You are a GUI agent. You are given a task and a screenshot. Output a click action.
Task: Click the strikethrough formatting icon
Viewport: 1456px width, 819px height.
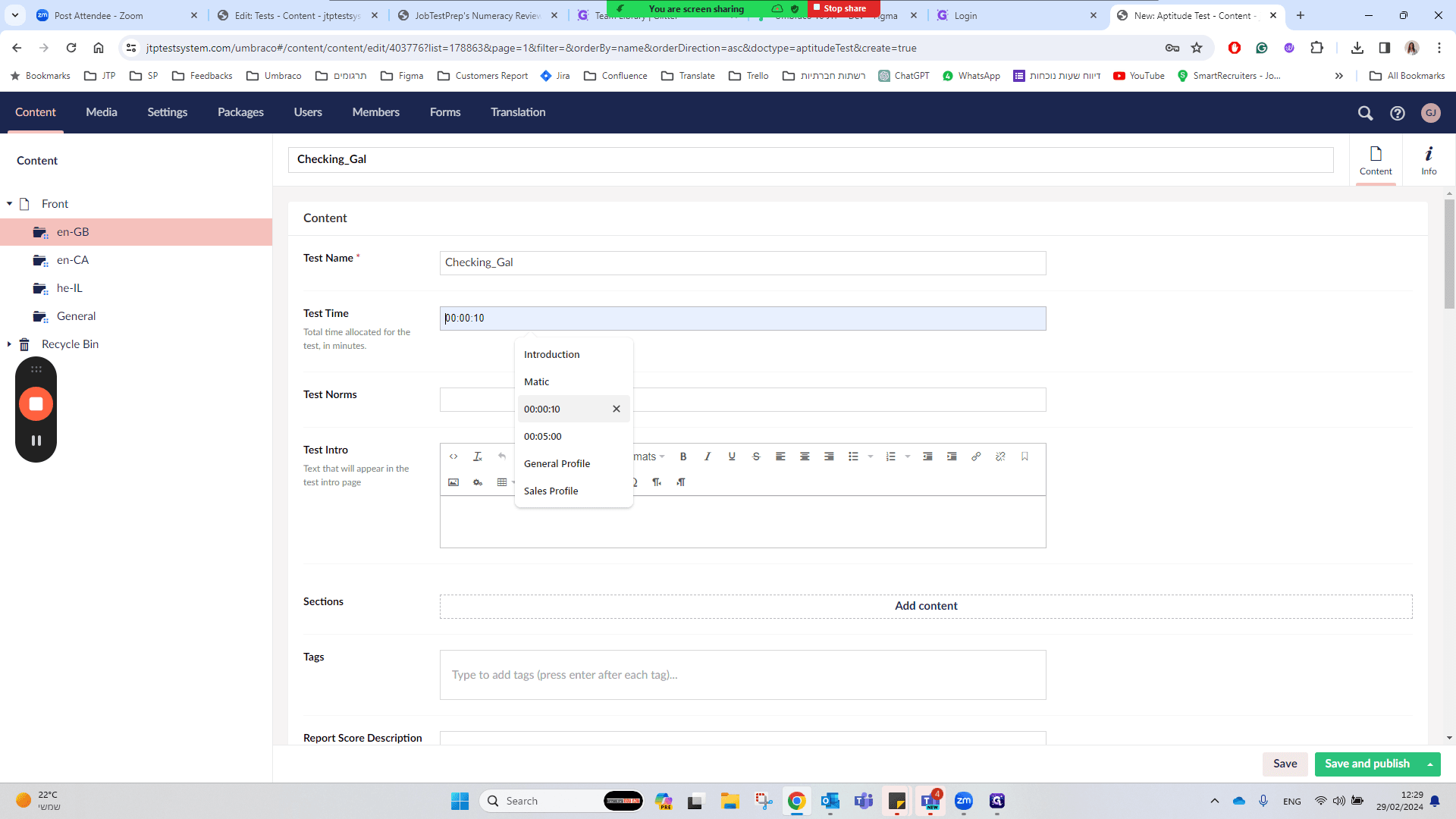[755, 457]
